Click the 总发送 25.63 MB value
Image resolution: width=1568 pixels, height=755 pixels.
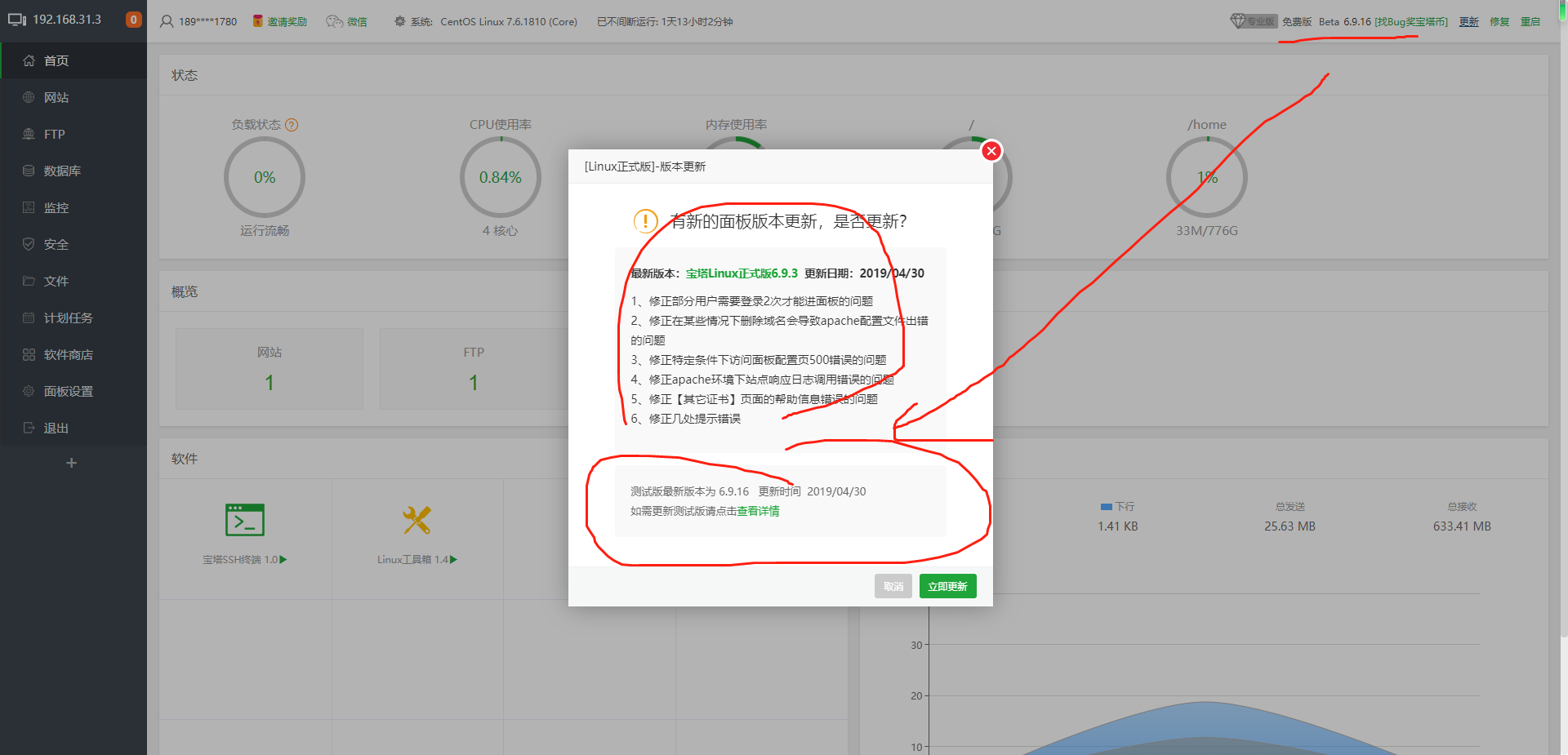tap(1290, 526)
